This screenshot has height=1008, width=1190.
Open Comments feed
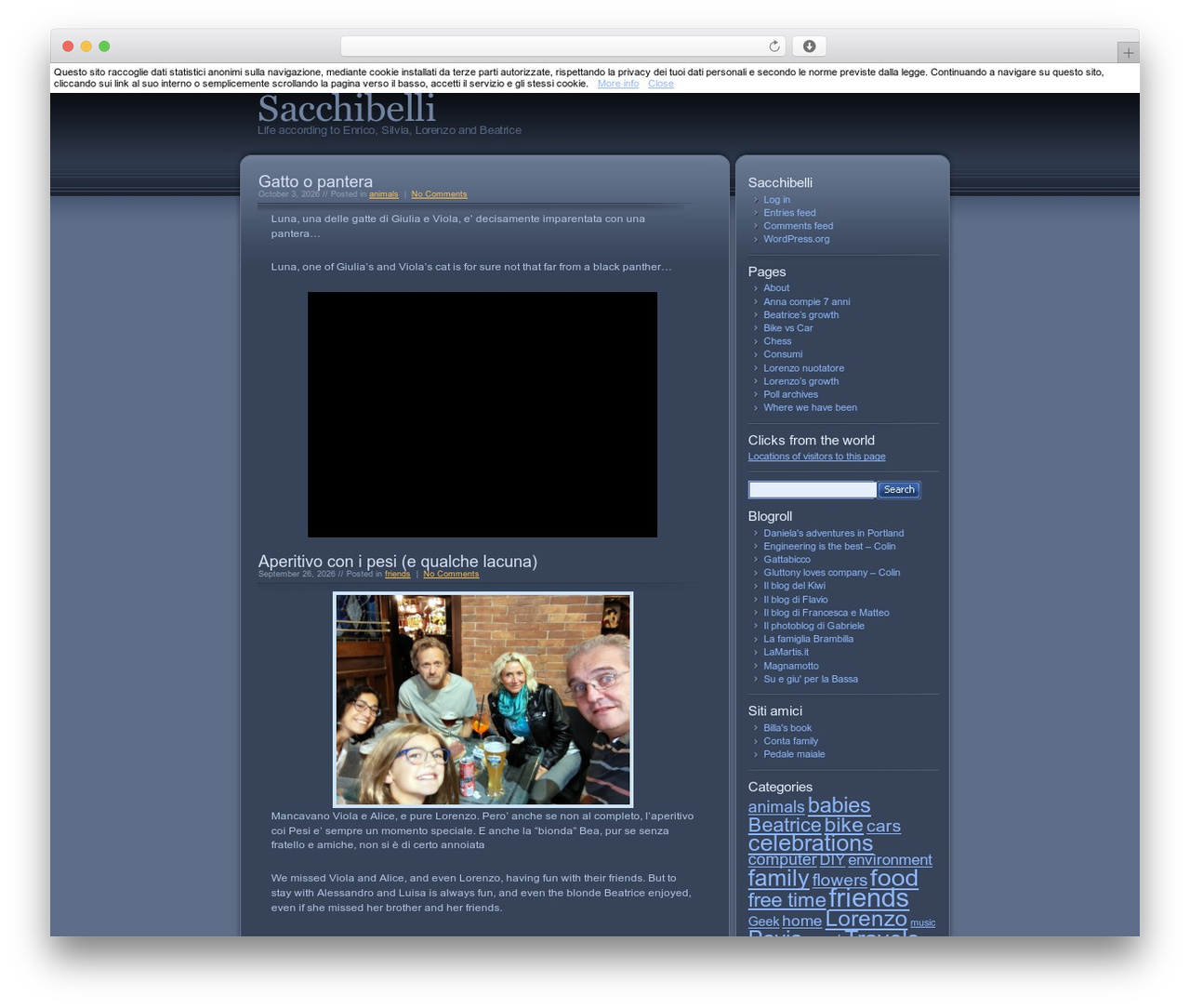[x=798, y=226]
